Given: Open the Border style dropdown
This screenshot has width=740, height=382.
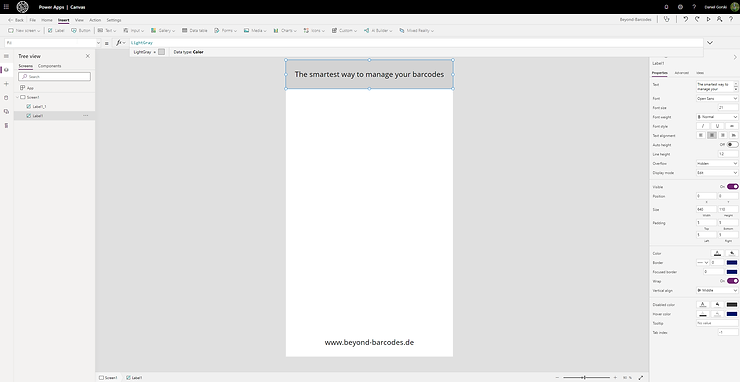Looking at the screenshot, I should tap(703, 263).
